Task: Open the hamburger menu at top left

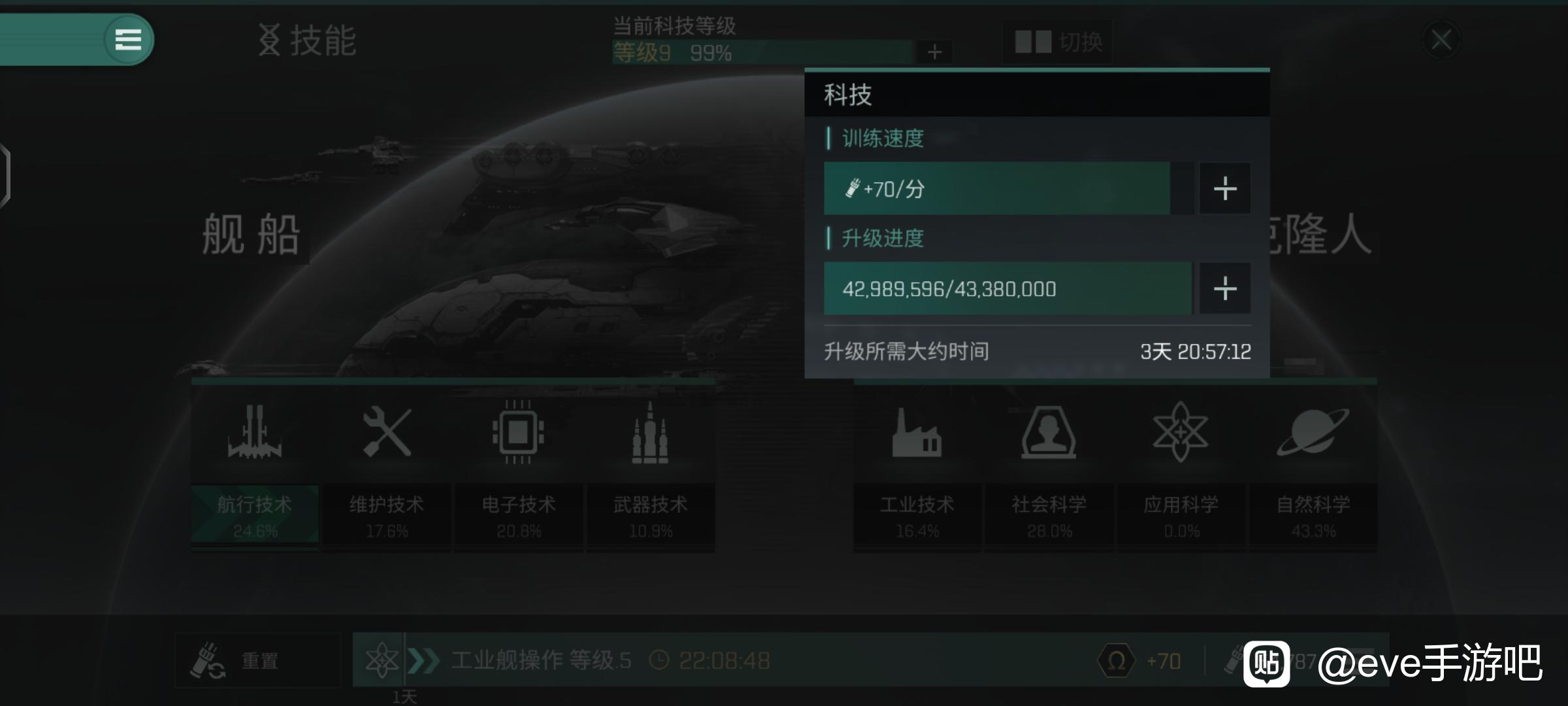Action: click(x=128, y=39)
